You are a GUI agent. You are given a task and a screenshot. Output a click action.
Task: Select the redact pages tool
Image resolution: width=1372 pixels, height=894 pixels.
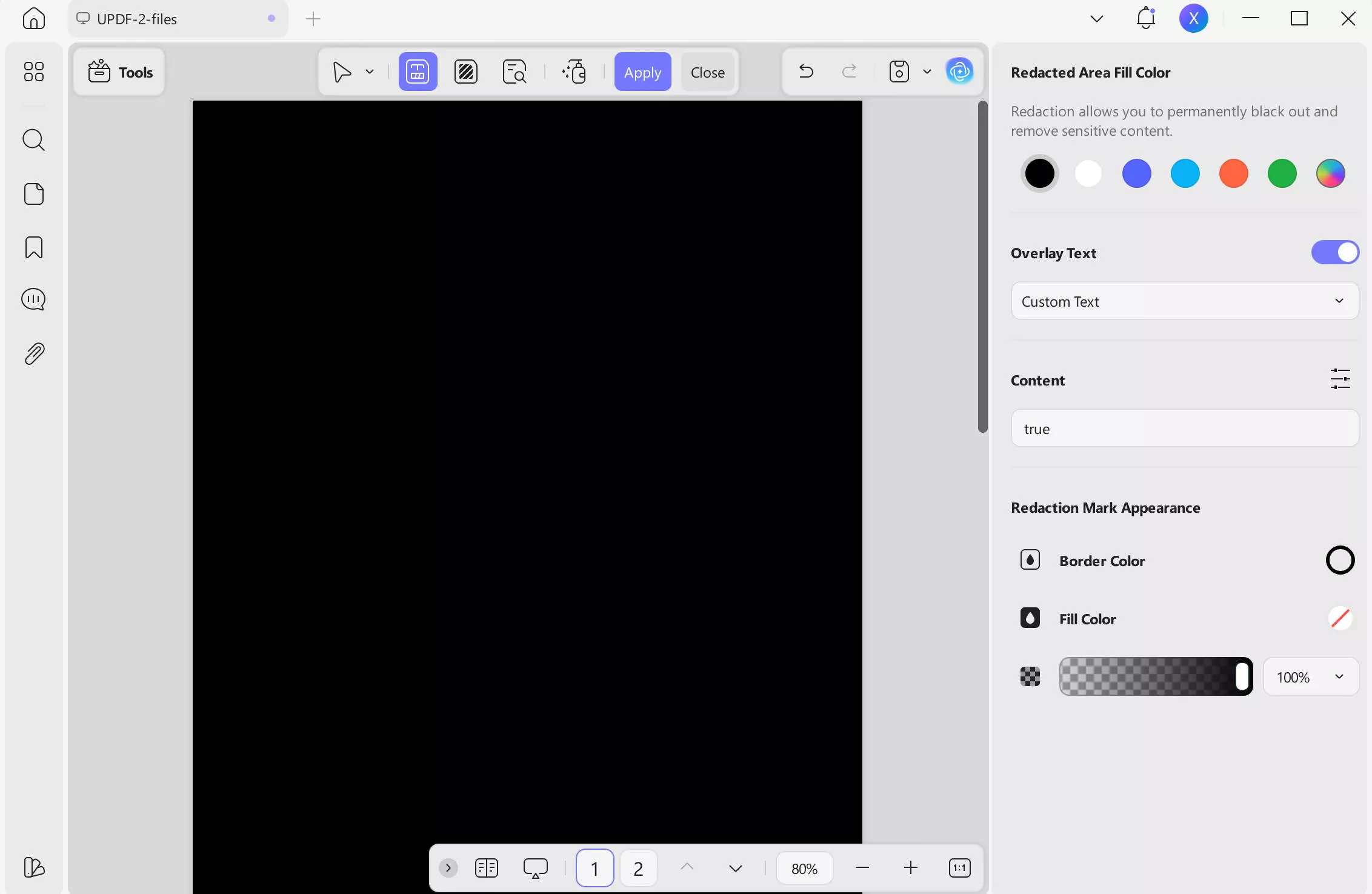click(465, 72)
